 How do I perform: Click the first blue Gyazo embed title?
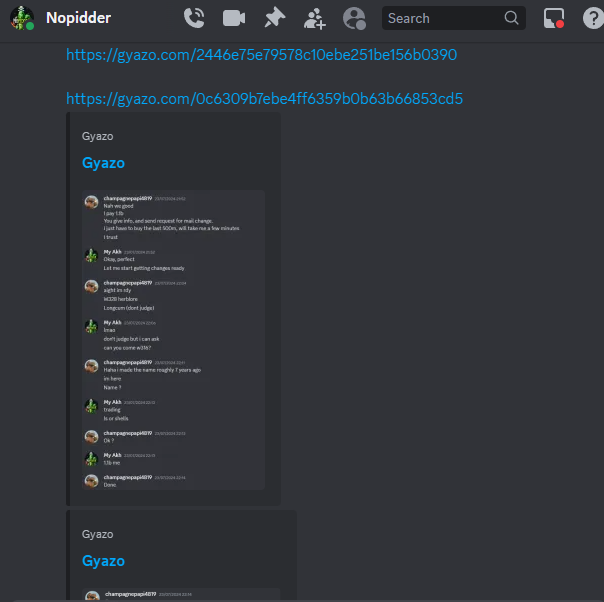103,163
